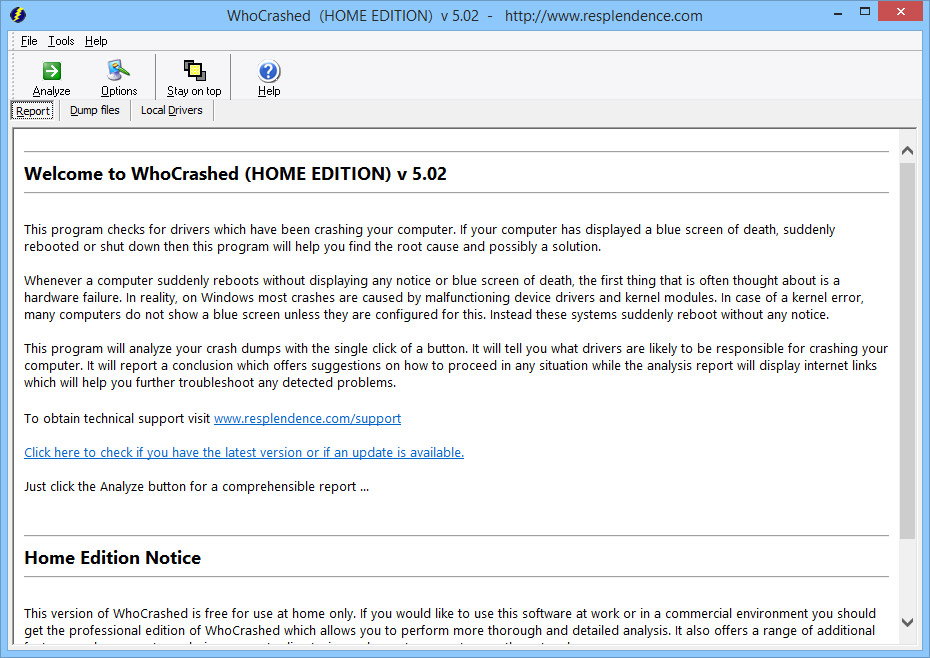Open the www.resplendence.com/support link

pyautogui.click(x=307, y=418)
